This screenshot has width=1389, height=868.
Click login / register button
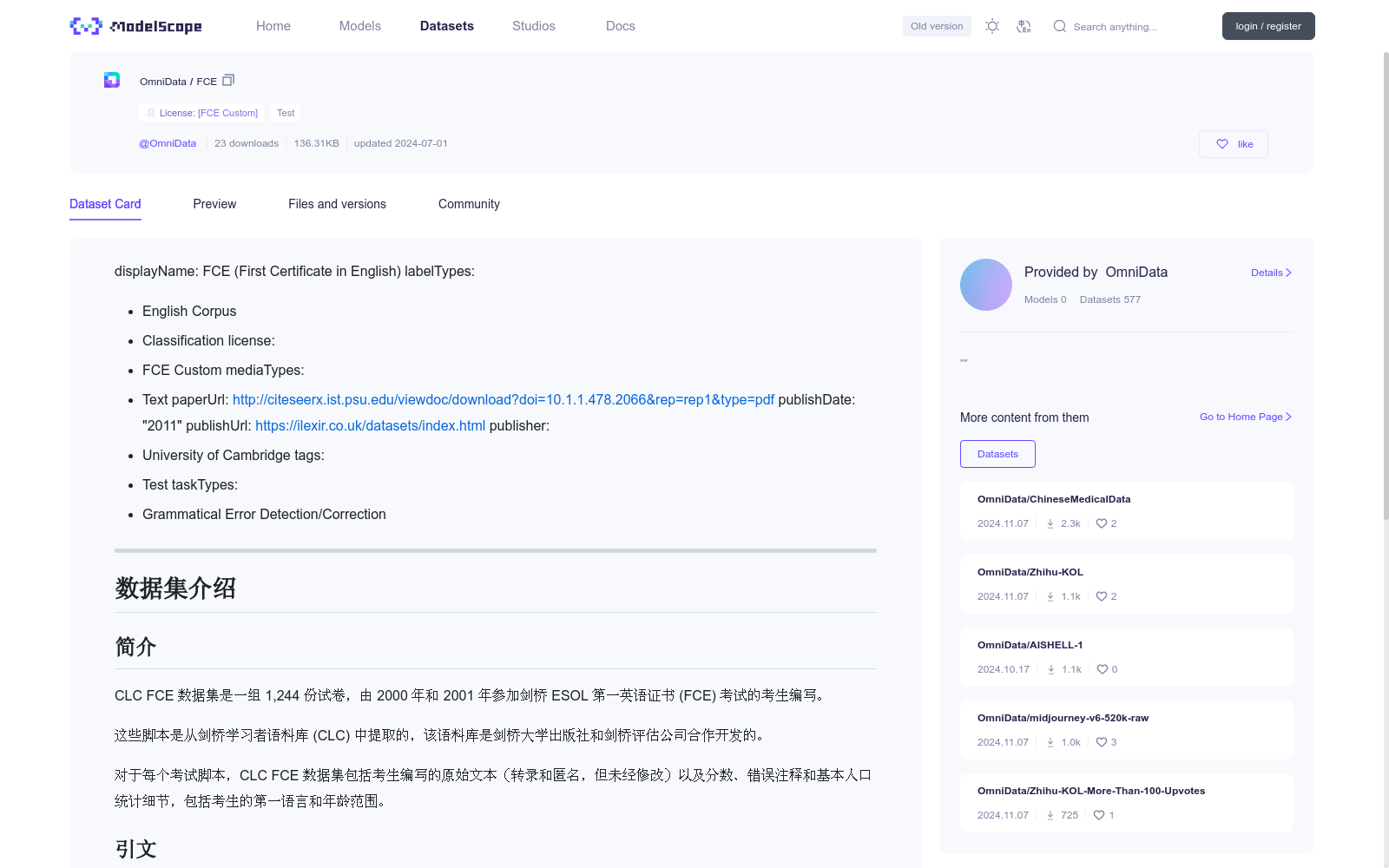1268,26
